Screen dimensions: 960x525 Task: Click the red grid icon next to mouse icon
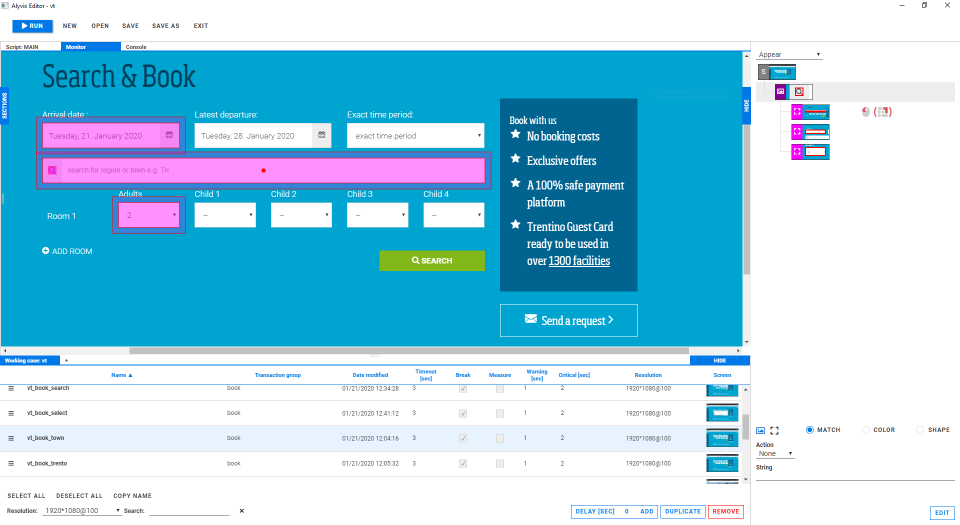pyautogui.click(x=882, y=111)
